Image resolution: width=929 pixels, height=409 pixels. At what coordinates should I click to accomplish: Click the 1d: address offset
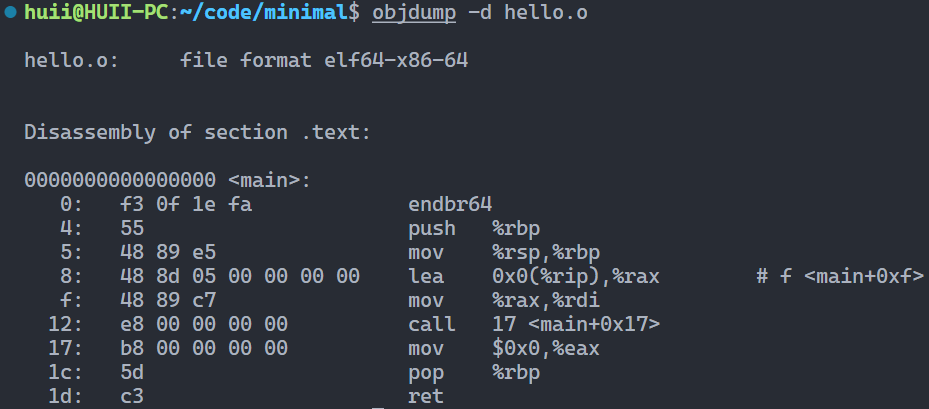point(66,396)
